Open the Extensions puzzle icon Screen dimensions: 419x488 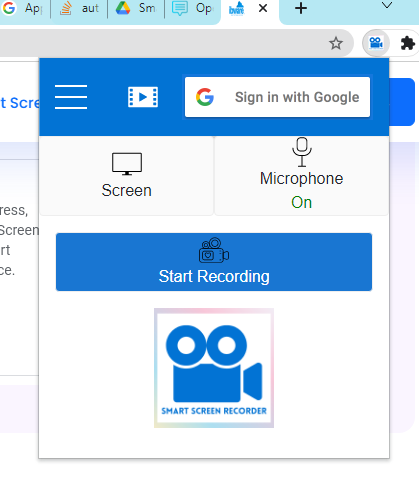pos(407,43)
